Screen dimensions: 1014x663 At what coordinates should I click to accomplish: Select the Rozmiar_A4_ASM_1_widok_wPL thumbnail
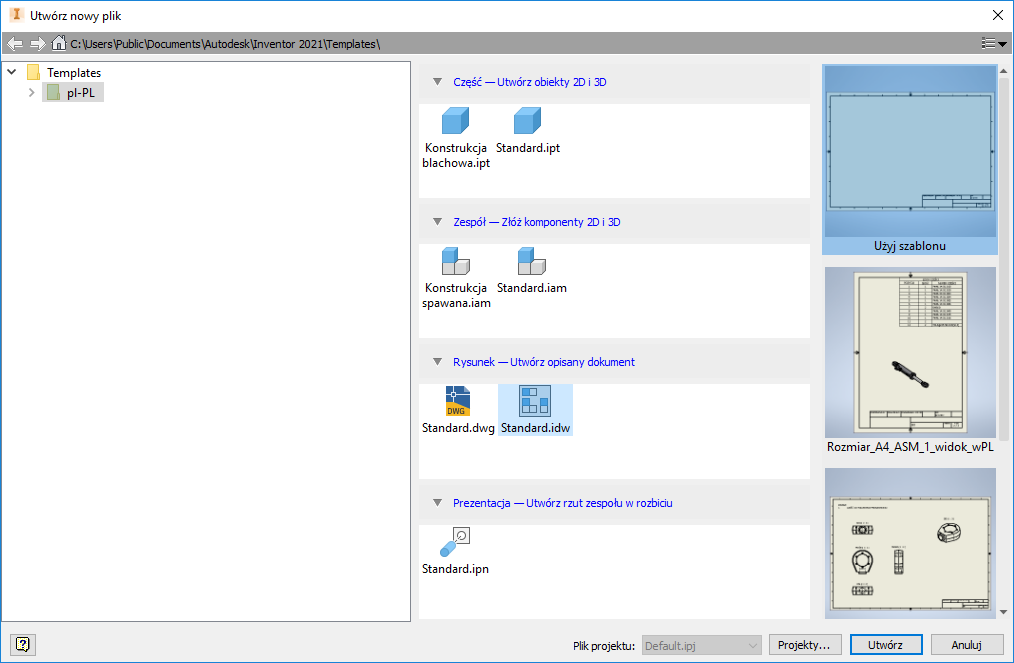(910, 353)
